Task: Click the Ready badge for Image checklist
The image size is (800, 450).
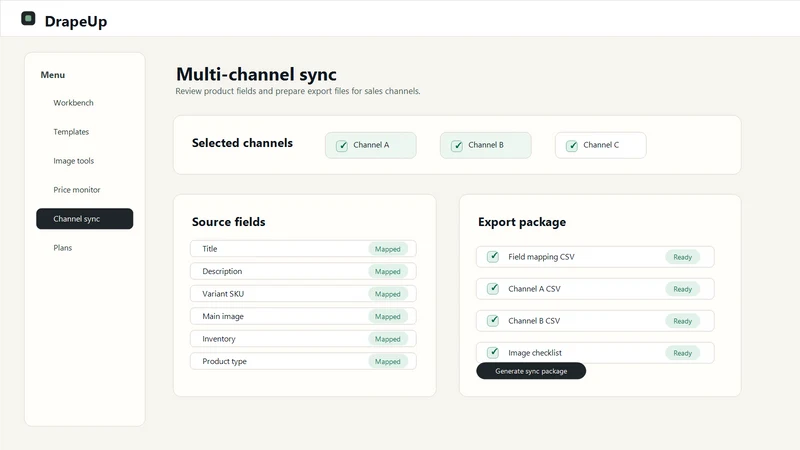Action: pos(683,353)
